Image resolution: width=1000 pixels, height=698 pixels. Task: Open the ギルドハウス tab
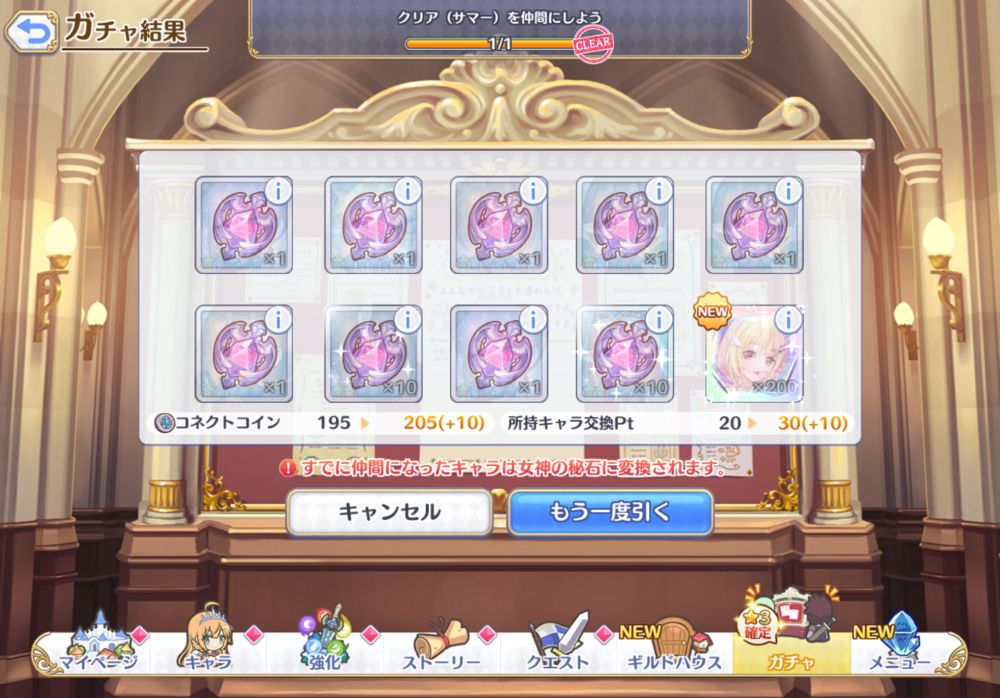click(675, 646)
